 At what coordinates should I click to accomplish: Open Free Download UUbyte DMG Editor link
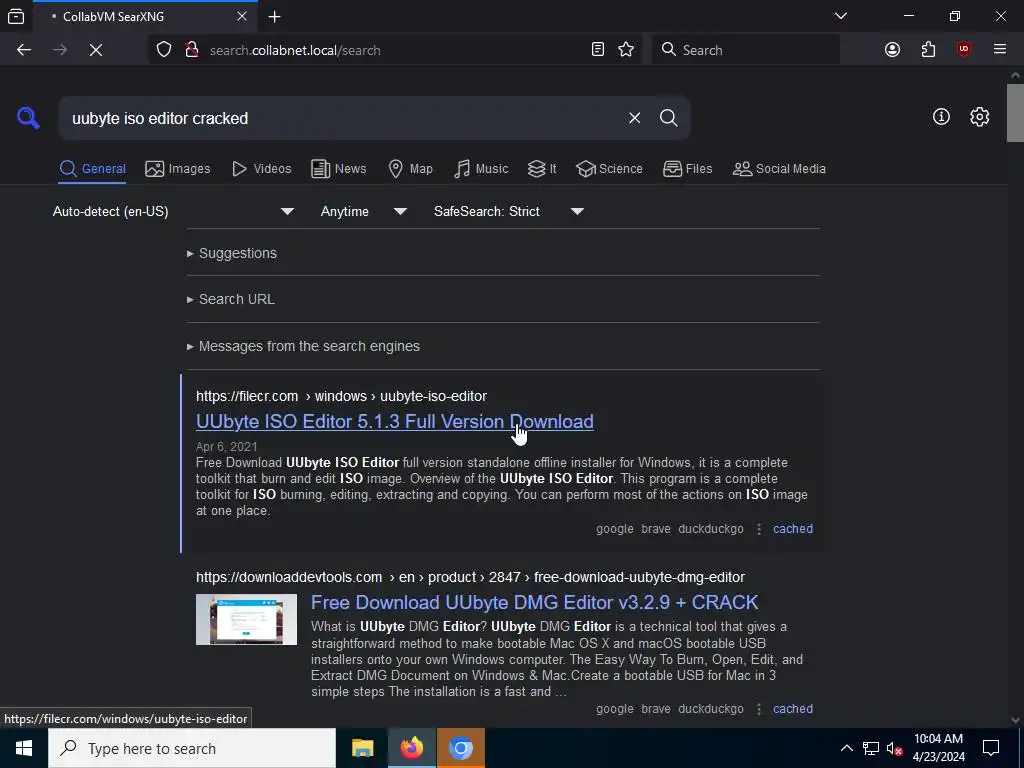534,602
